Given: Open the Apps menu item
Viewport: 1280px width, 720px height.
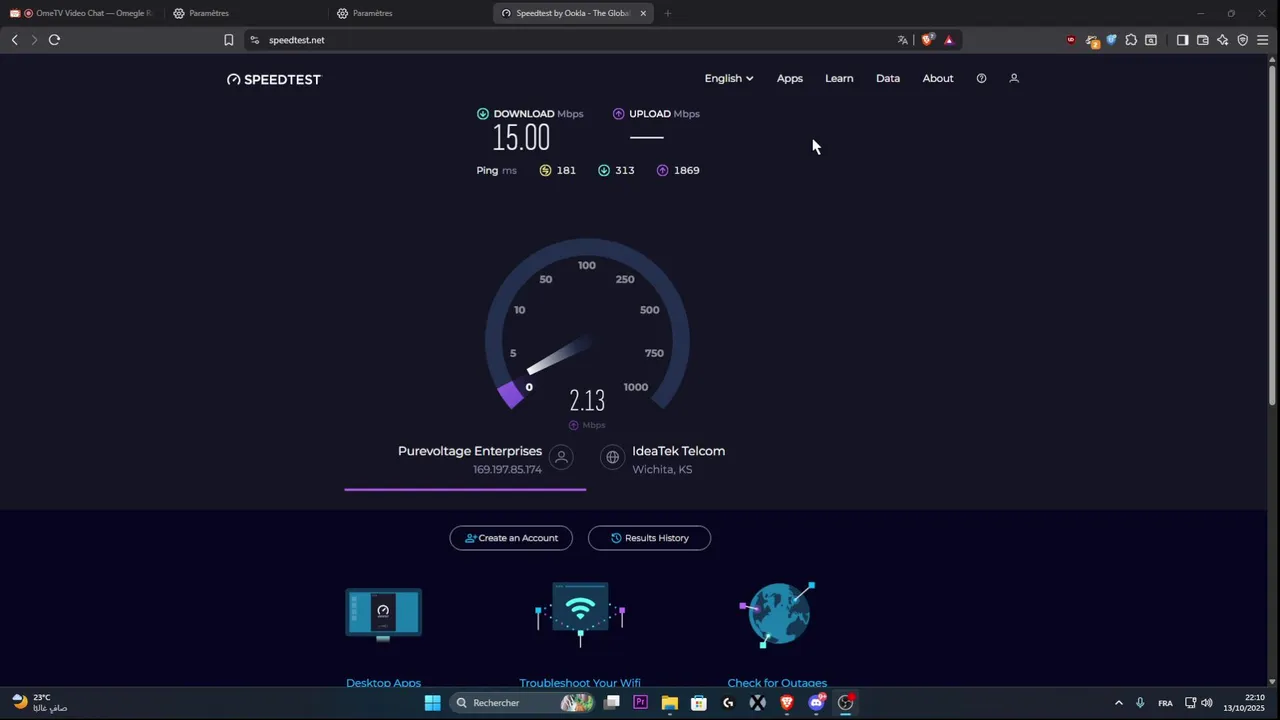Looking at the screenshot, I should click(x=790, y=78).
